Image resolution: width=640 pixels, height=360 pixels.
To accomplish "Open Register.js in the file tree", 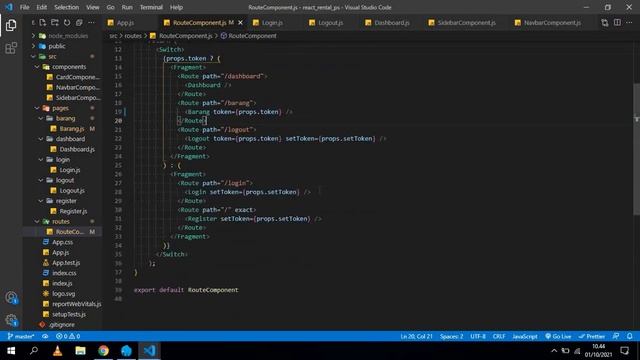I will click(73, 211).
